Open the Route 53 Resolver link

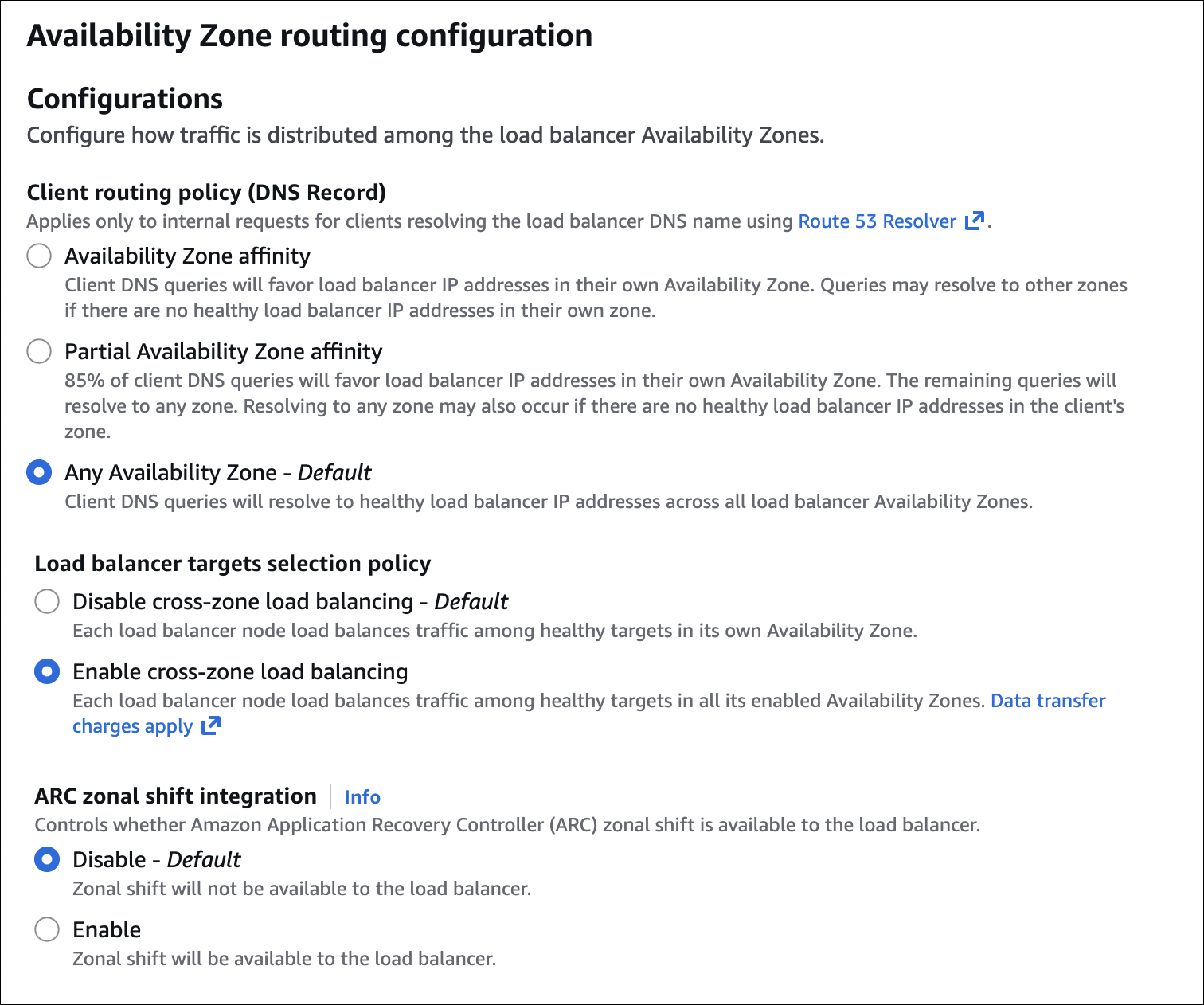877,221
